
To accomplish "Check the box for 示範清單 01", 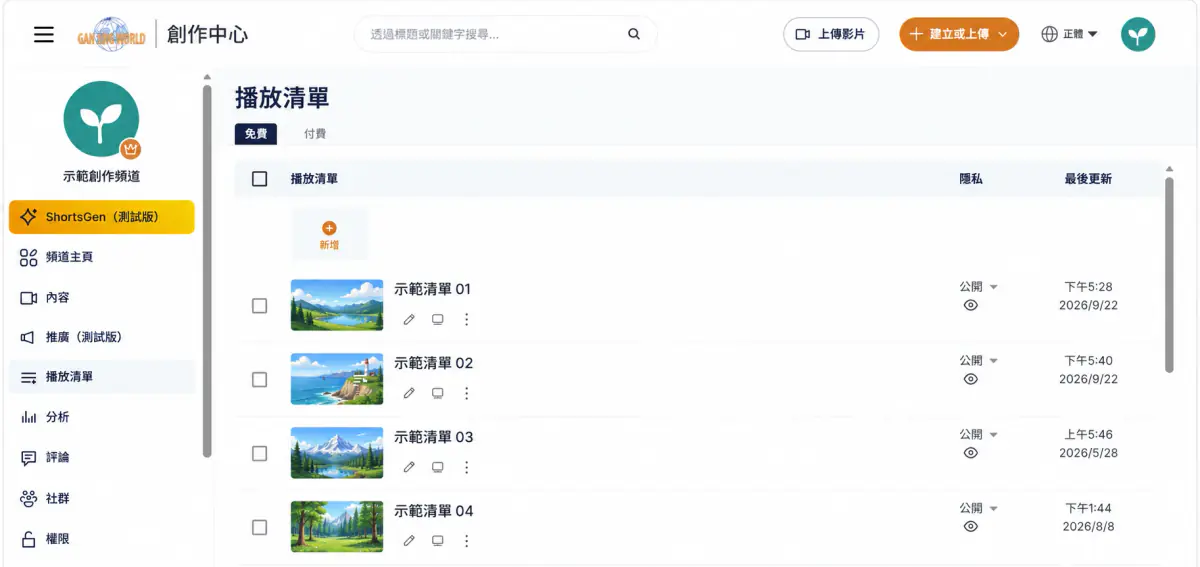I will click(x=260, y=306).
